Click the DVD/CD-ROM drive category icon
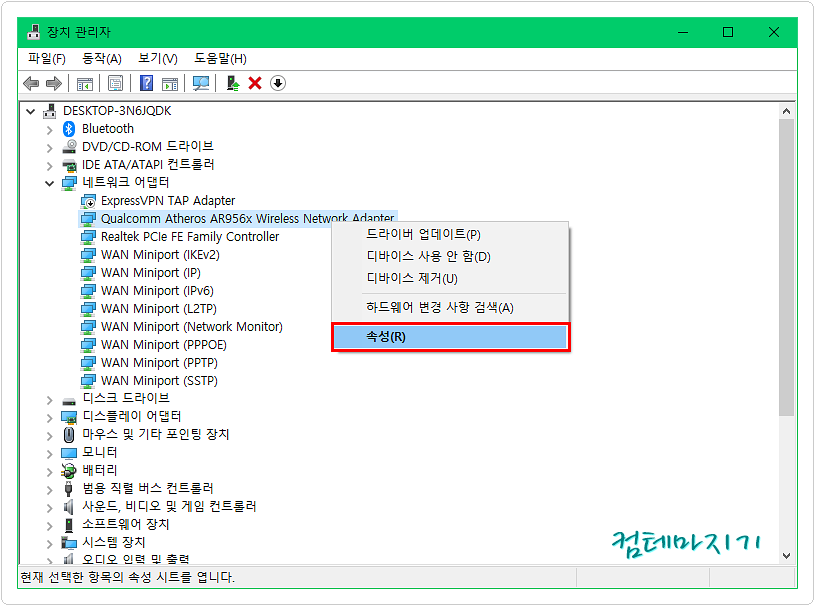Viewport: 815px width, 606px height. [x=69, y=147]
